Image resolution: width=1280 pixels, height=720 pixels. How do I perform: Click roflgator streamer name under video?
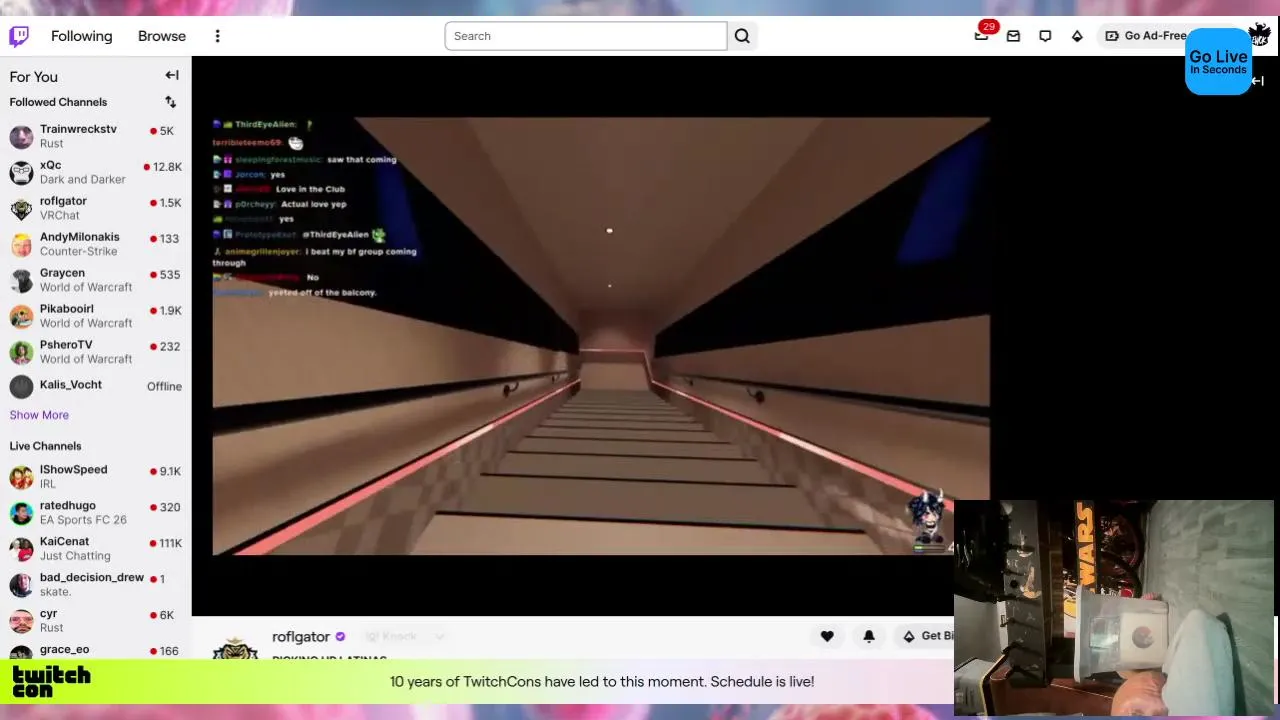point(301,637)
